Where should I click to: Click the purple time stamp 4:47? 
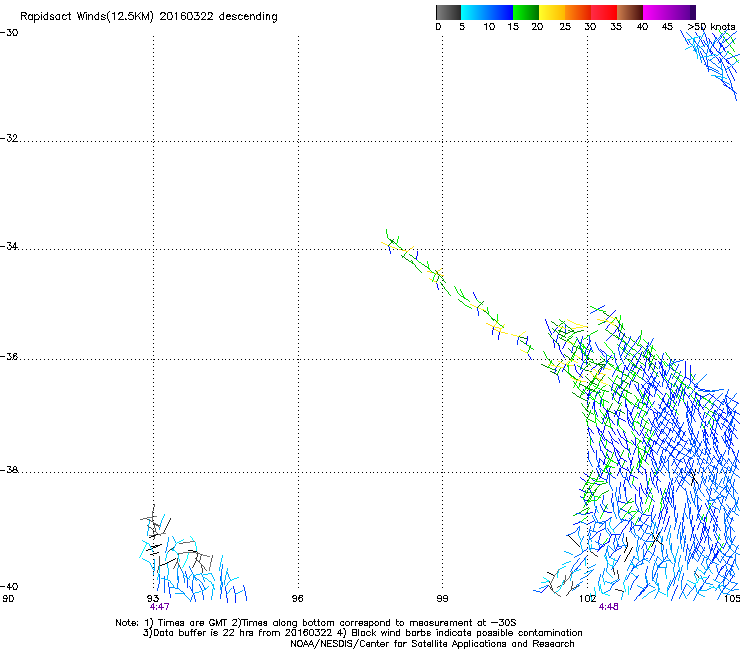[x=160, y=607]
